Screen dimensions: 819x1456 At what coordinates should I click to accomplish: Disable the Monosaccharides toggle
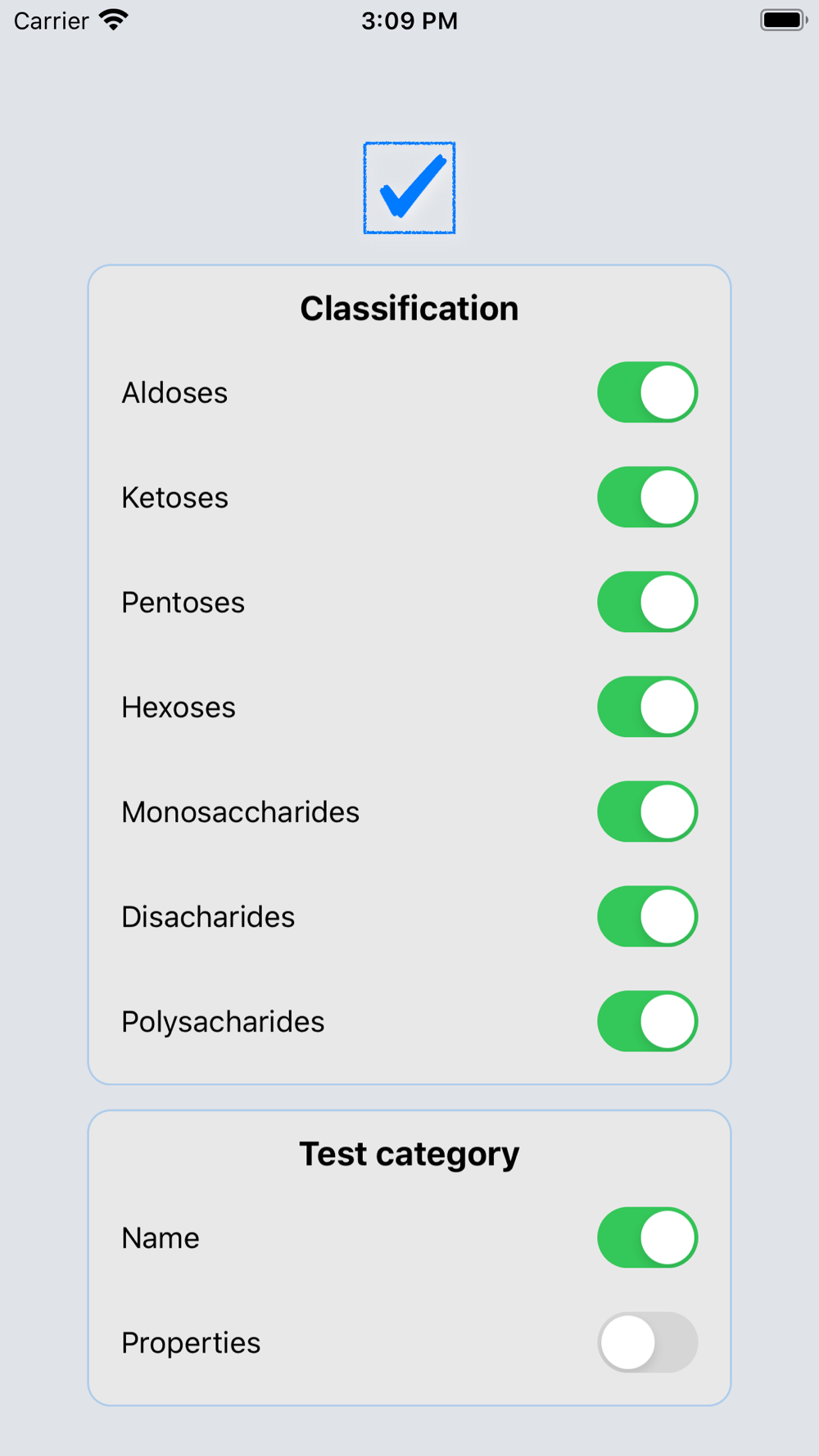point(647,812)
